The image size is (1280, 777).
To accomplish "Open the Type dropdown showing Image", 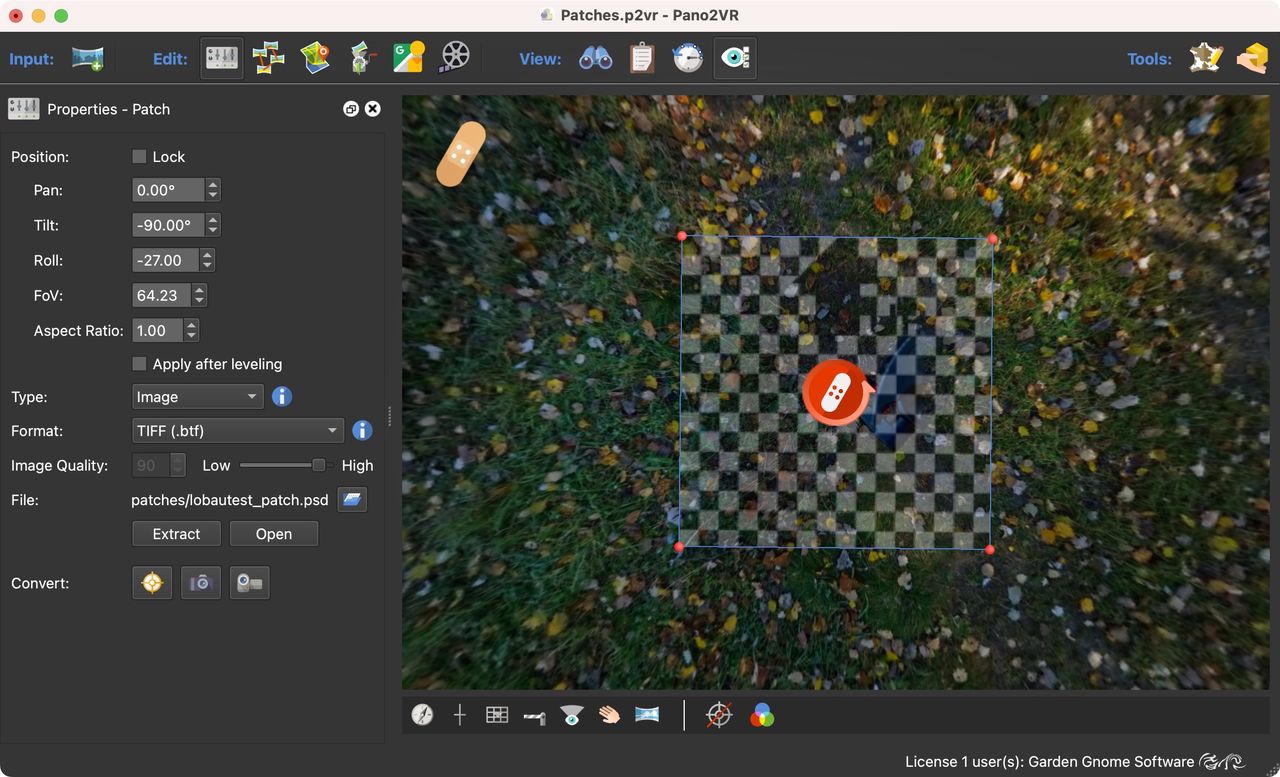I will 198,397.
